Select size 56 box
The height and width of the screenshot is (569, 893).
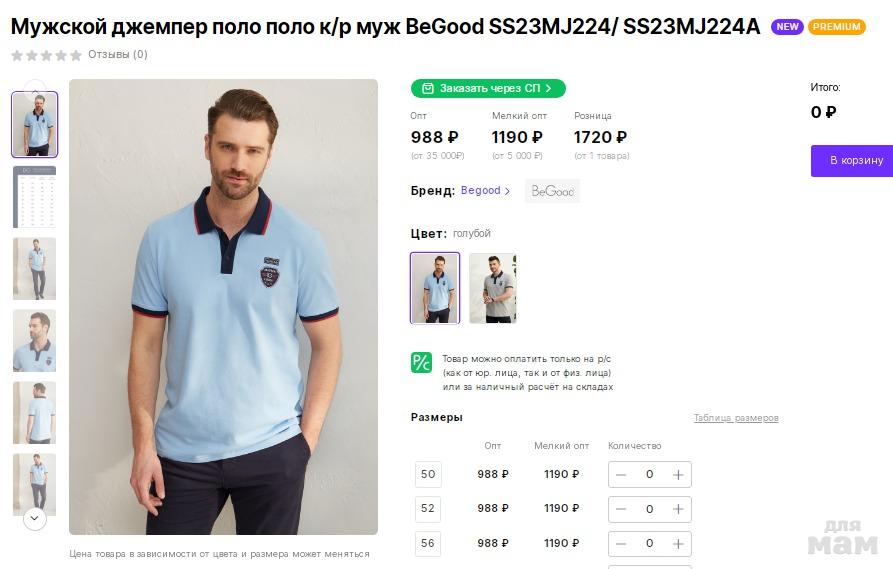click(428, 543)
